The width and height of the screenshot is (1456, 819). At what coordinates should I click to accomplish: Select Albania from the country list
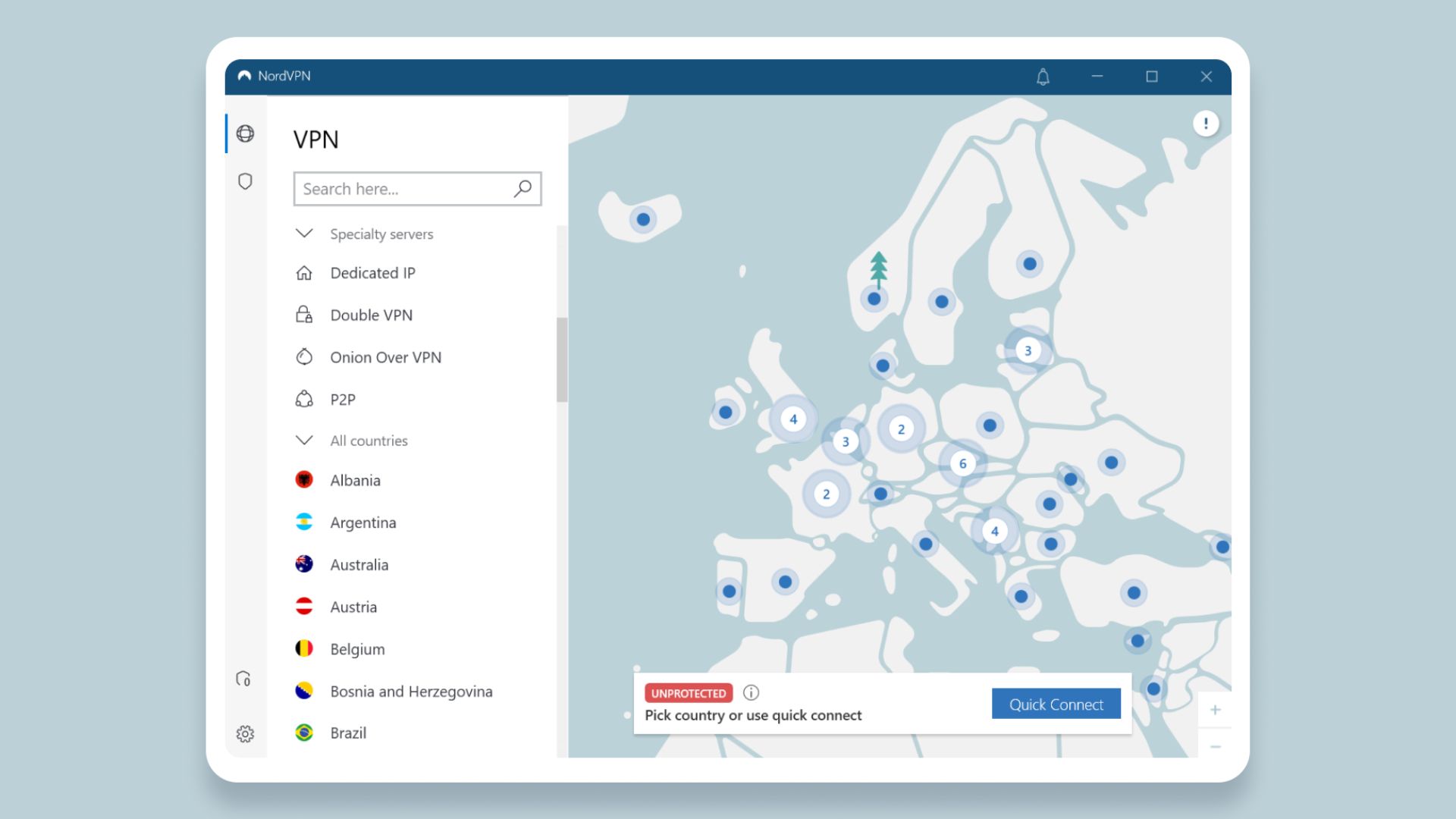click(354, 480)
